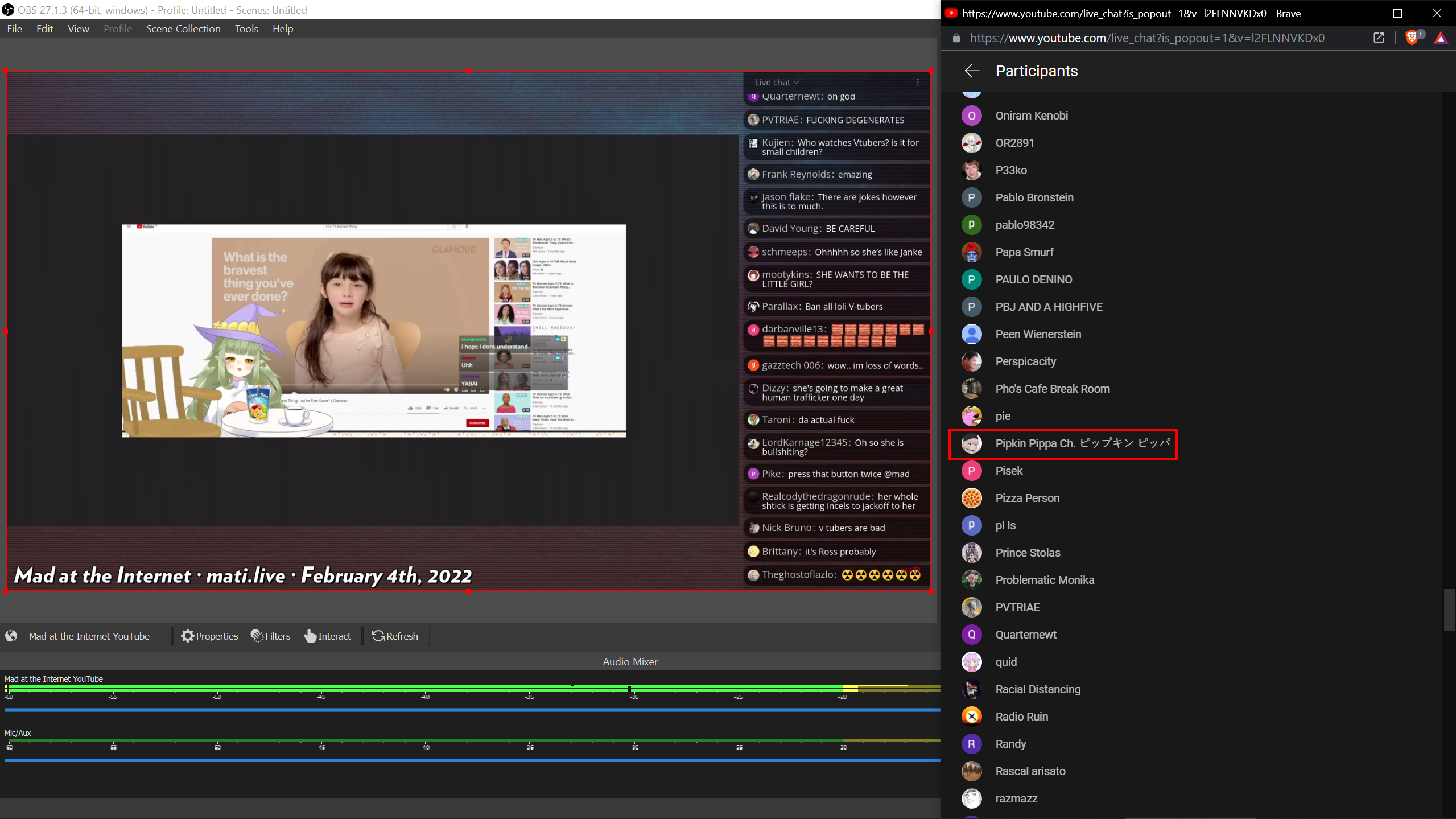Screen dimensions: 1456x819
Task: Click Parallax chat message in preview
Action: pyautogui.click(x=836, y=306)
